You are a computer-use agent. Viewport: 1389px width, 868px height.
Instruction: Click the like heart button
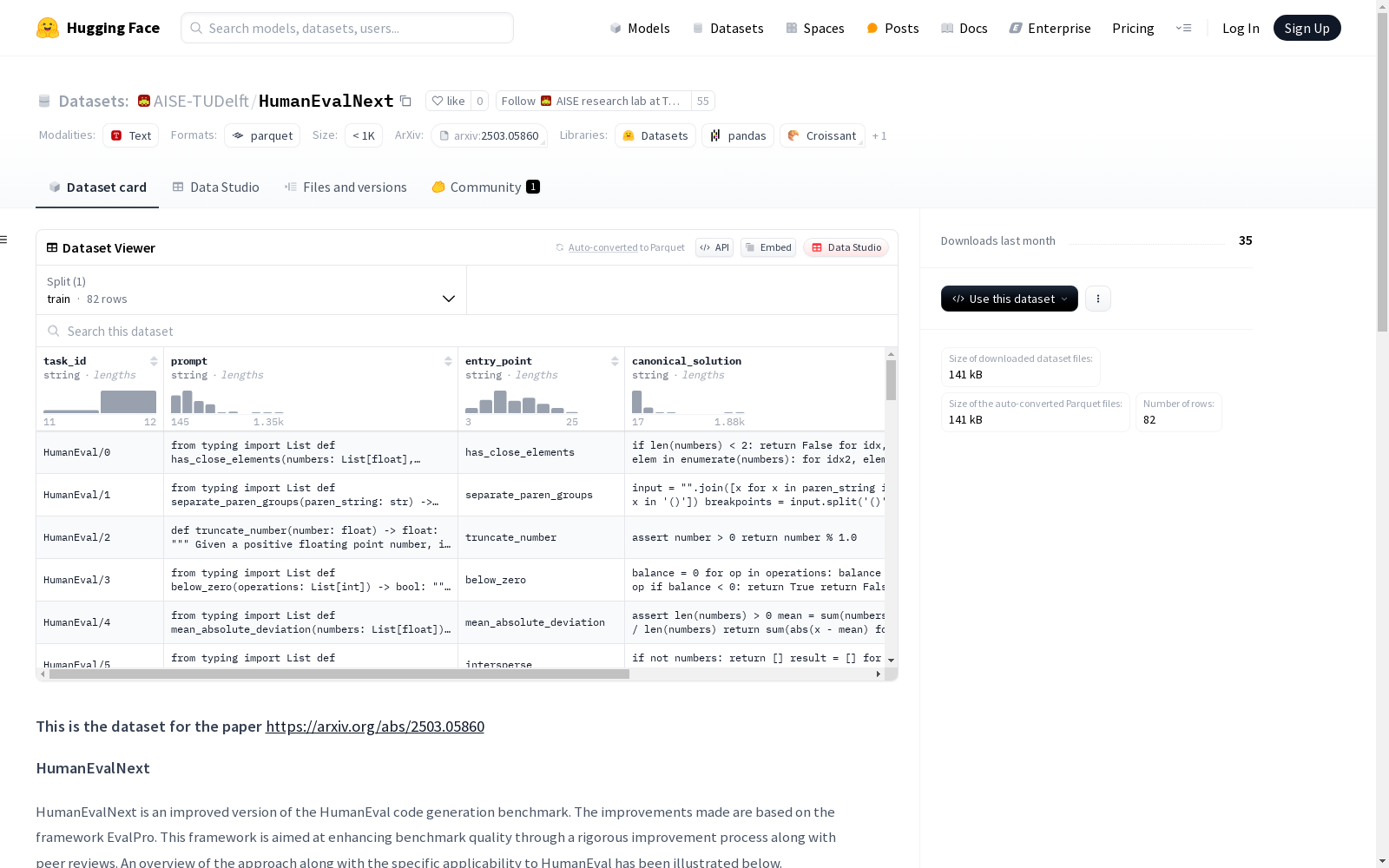point(448,101)
